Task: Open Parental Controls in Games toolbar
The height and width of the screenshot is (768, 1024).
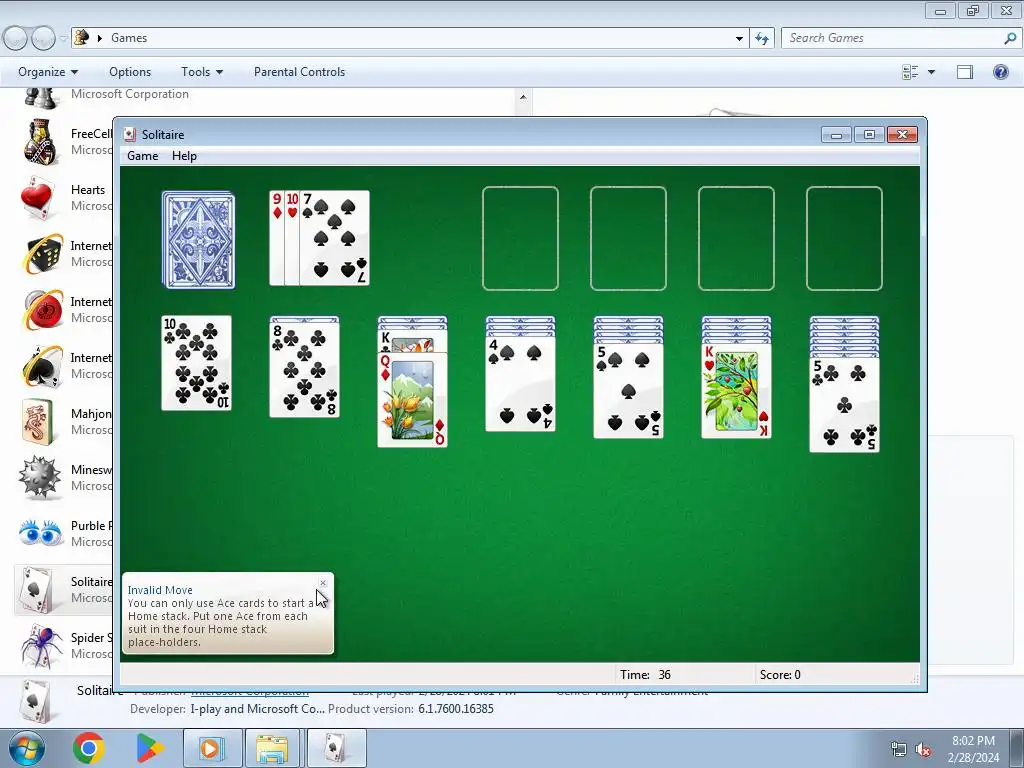Action: coord(299,72)
